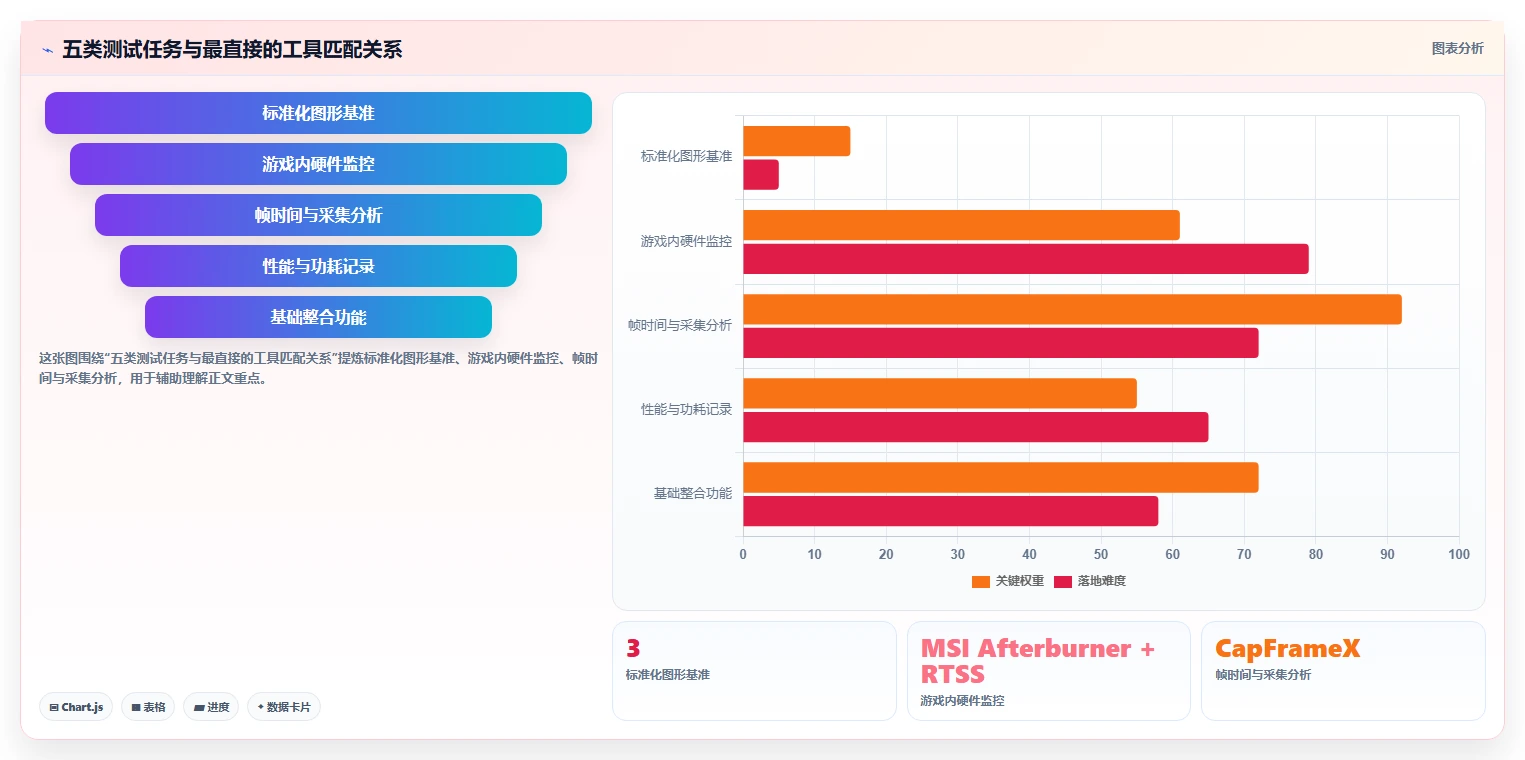This screenshot has height=760, width=1525.
Task: Click the orange bar for 基础整合功能
Action: 1001,477
